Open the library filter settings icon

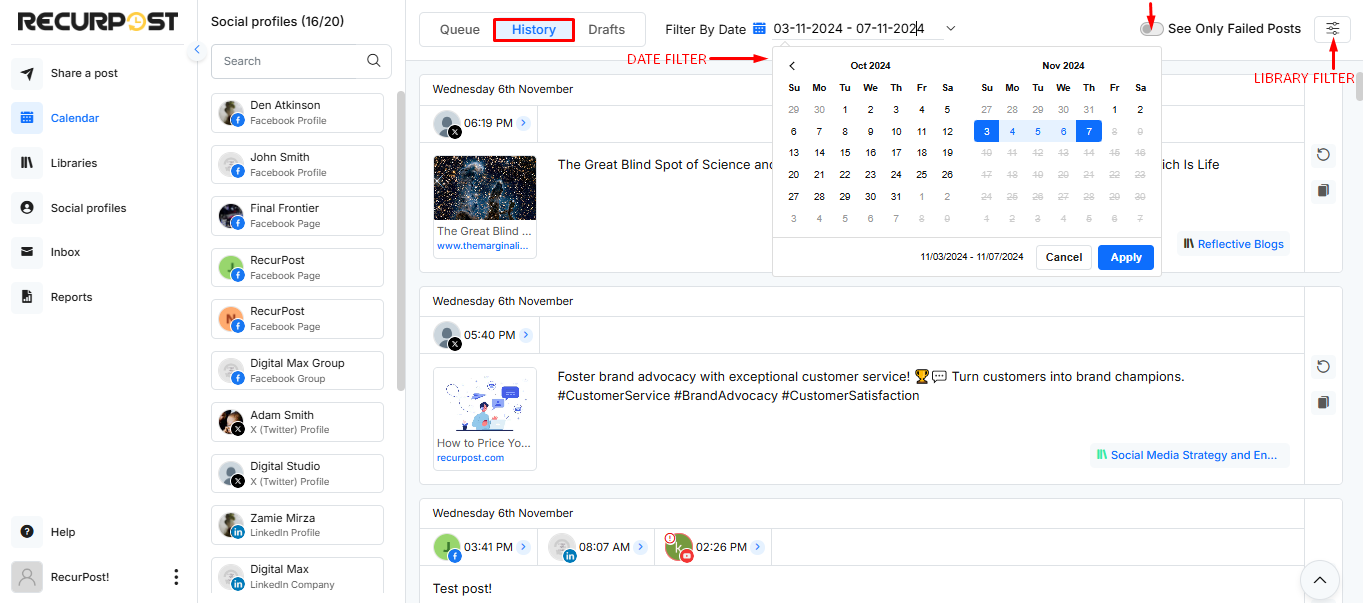coord(1332,29)
